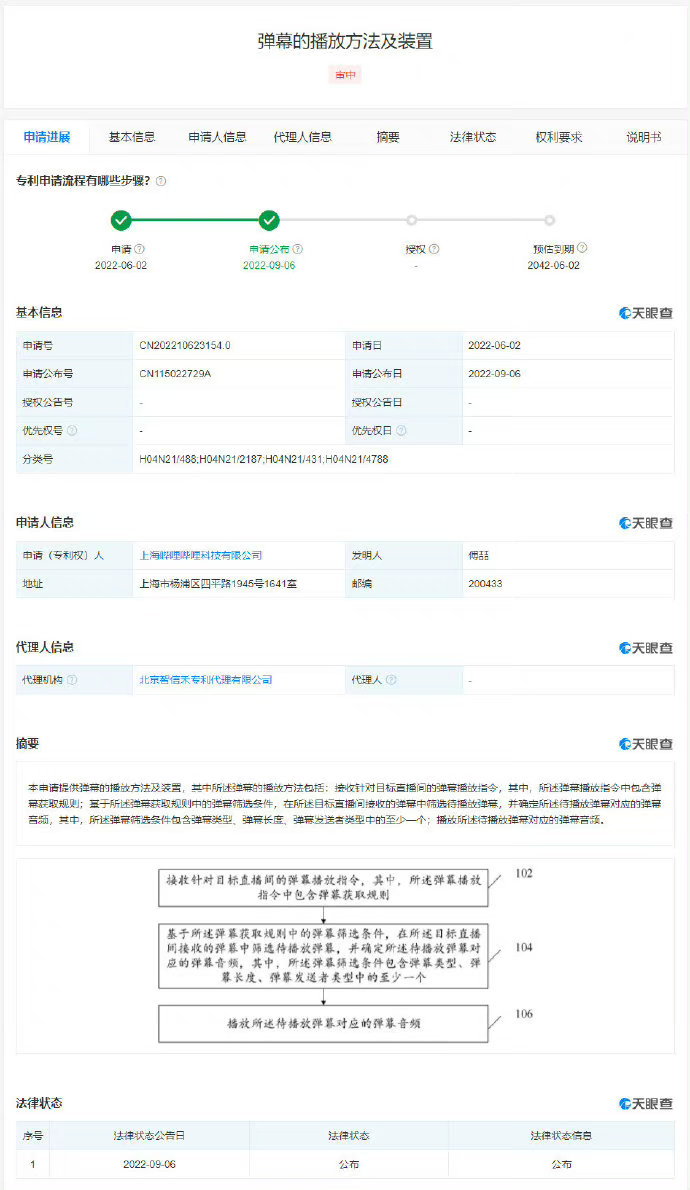Open the 说明书 tab
Viewport: 690px width, 1190px height.
click(644, 137)
